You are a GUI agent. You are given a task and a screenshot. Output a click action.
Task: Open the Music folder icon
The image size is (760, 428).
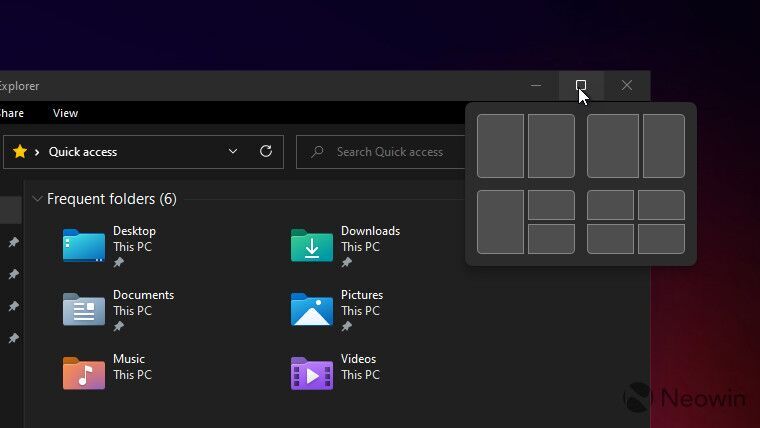83,373
